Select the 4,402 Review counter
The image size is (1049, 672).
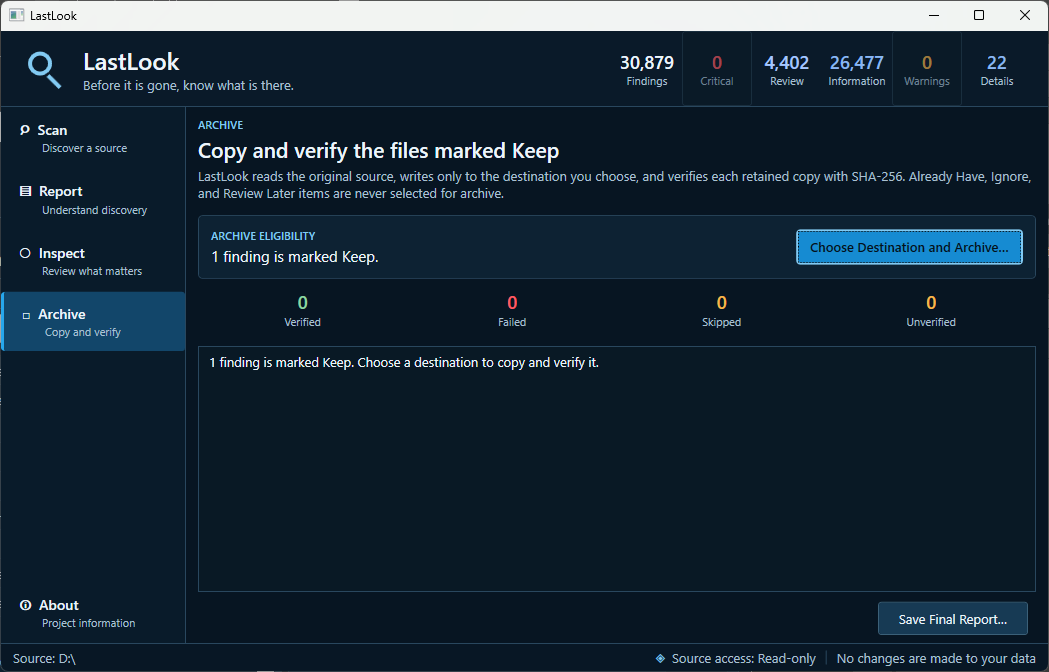point(787,70)
